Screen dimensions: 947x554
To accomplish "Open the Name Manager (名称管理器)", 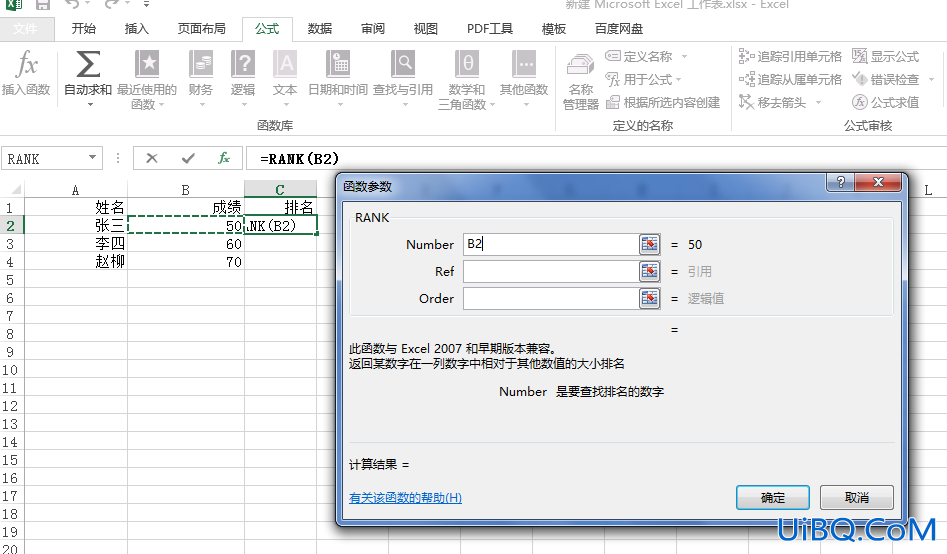I will point(580,82).
